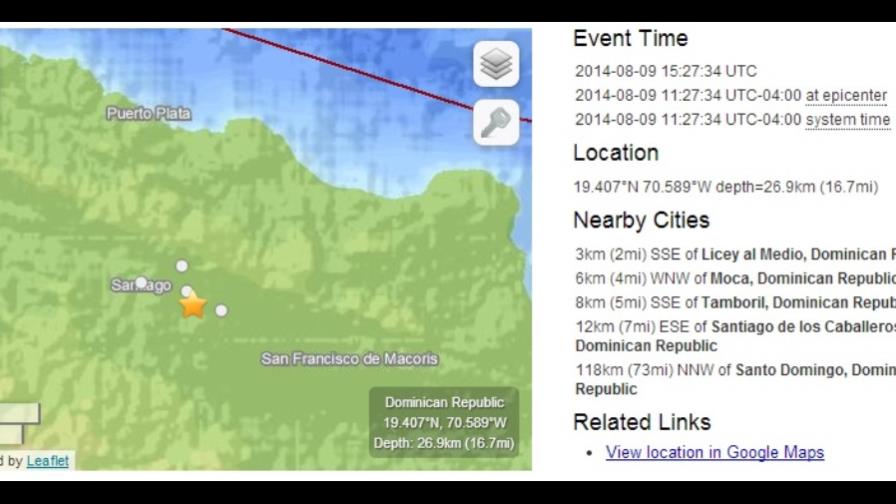Select the white dot just above the star
This screenshot has width=896, height=504.
pos(186,291)
